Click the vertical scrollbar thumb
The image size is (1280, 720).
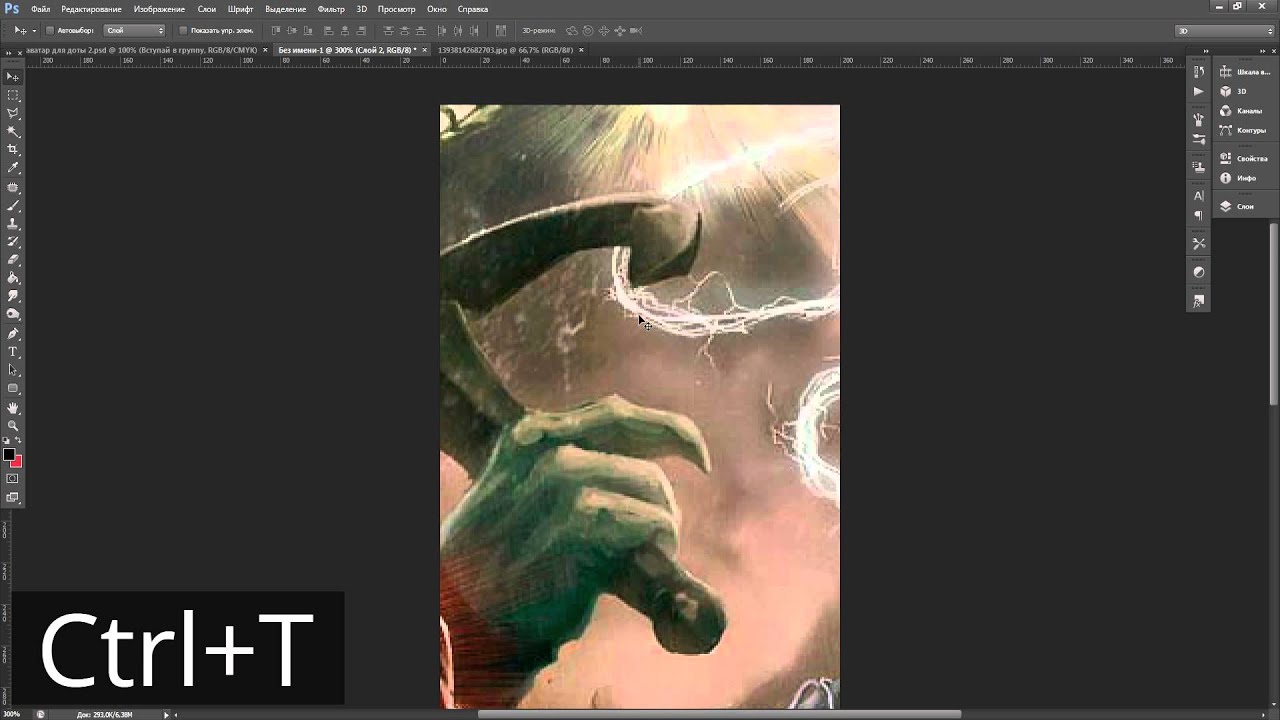(x=1274, y=315)
